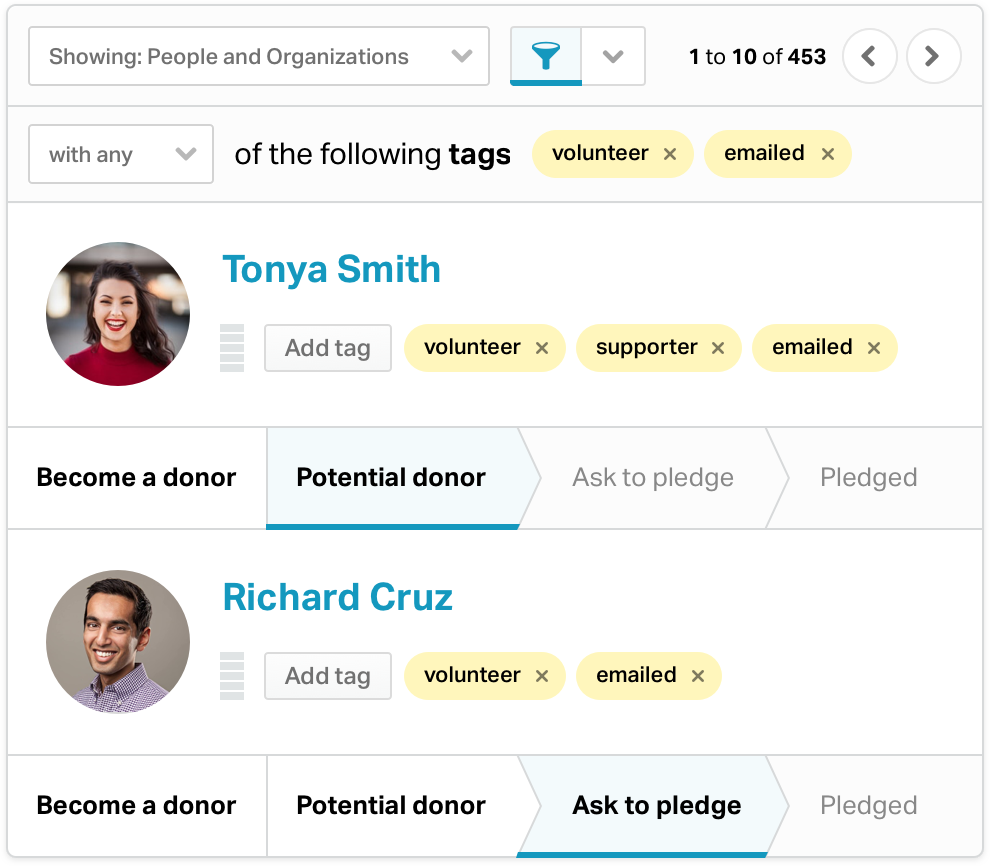Select Pledged step for Richard Cruz
Viewport: 990px width, 866px height.
[x=868, y=806]
